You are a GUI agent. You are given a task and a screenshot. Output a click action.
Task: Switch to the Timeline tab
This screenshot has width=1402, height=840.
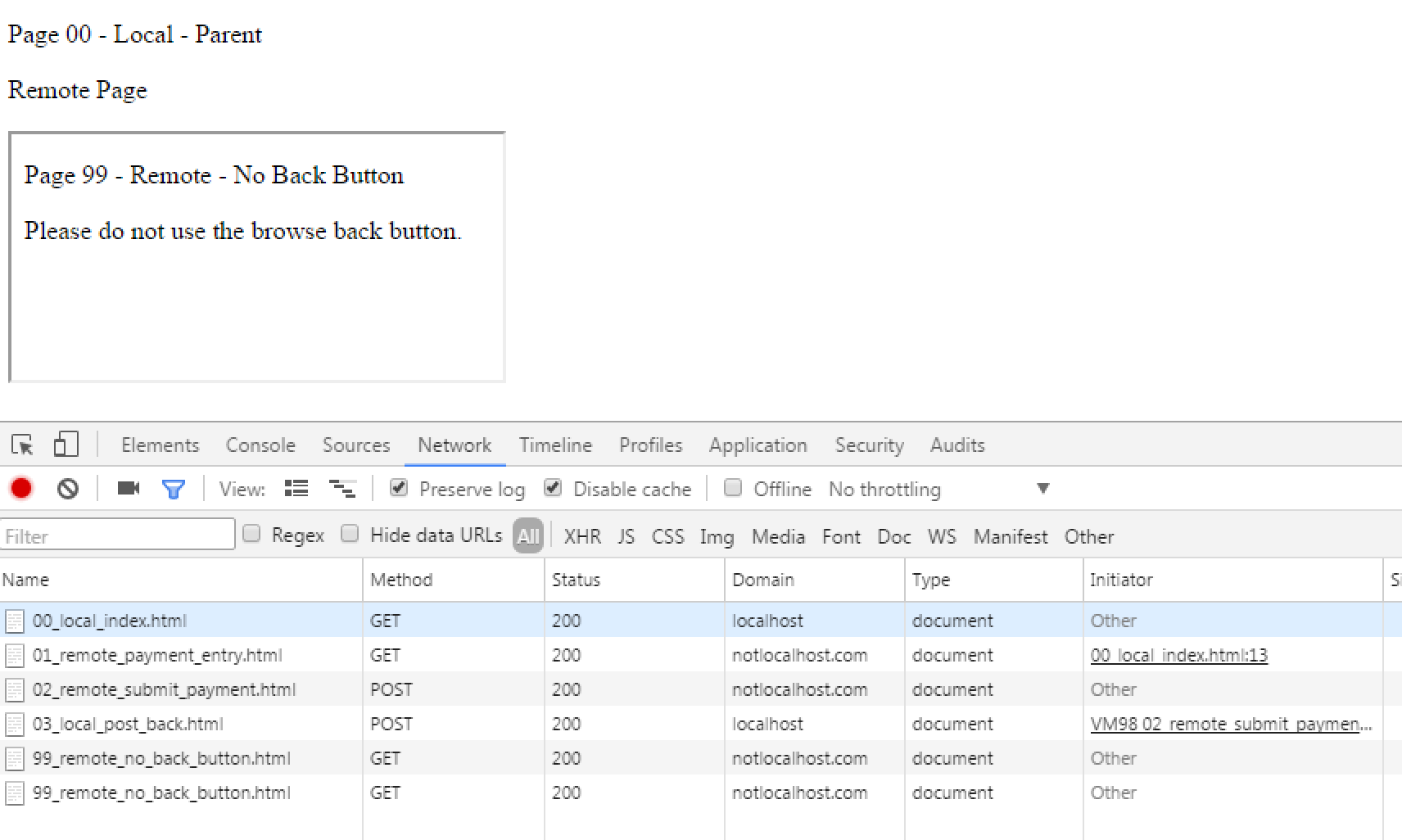[x=555, y=445]
